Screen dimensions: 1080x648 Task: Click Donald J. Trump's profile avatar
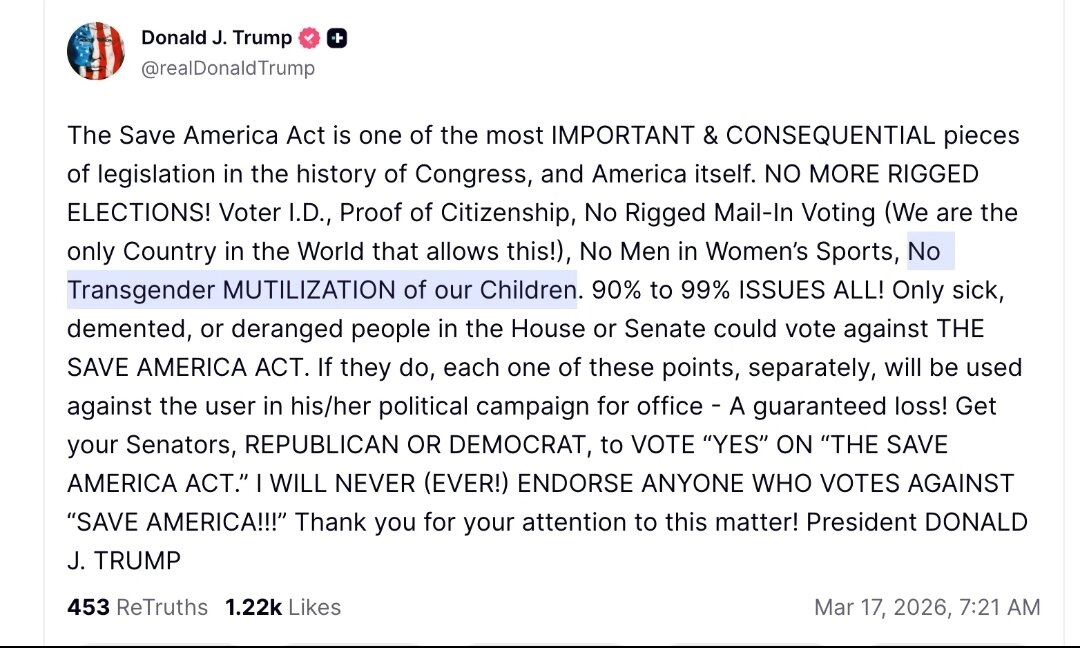pos(96,52)
